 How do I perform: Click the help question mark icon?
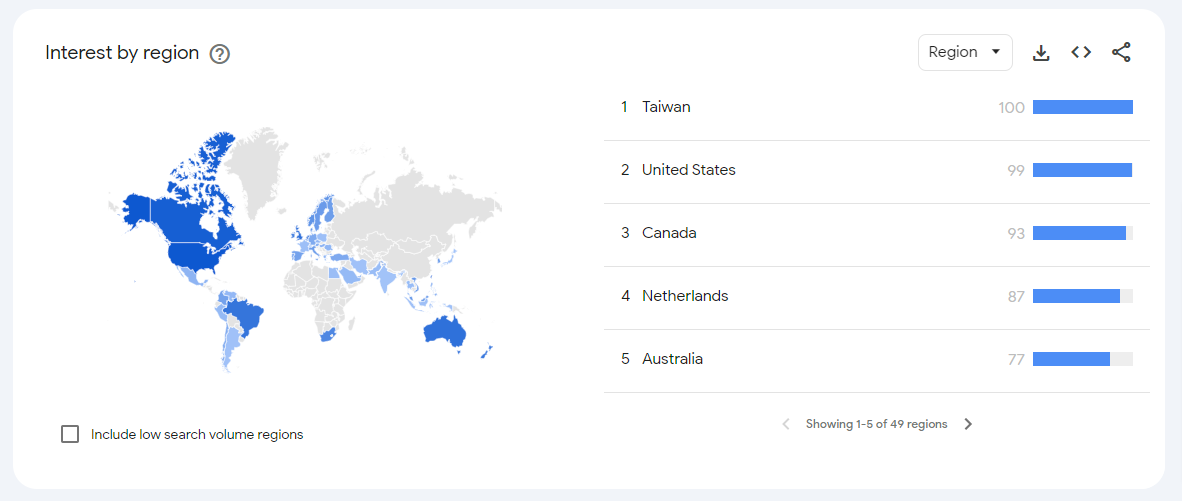click(x=219, y=54)
